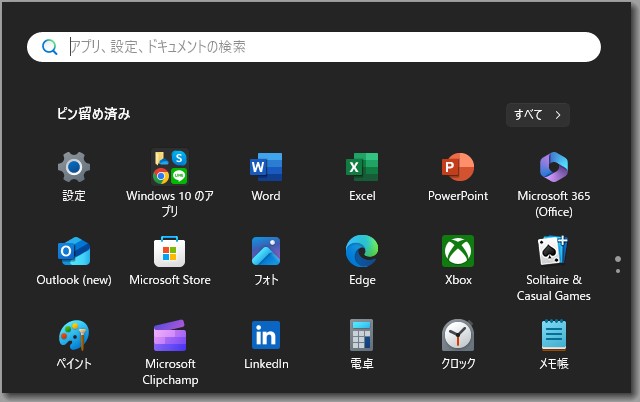Launch the メモ帳 (Notepad) app
640x402 pixels.
(554, 345)
